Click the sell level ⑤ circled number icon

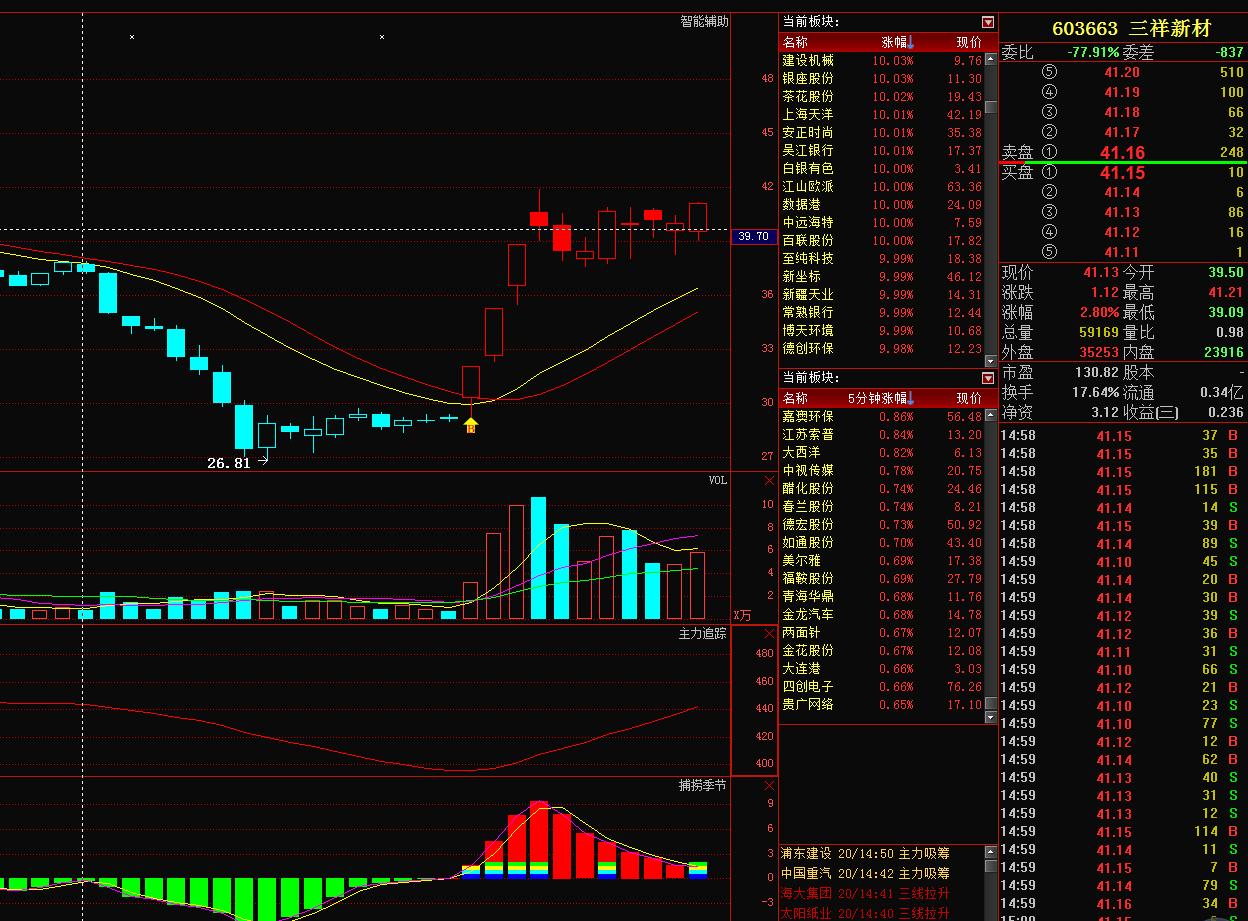point(1049,72)
